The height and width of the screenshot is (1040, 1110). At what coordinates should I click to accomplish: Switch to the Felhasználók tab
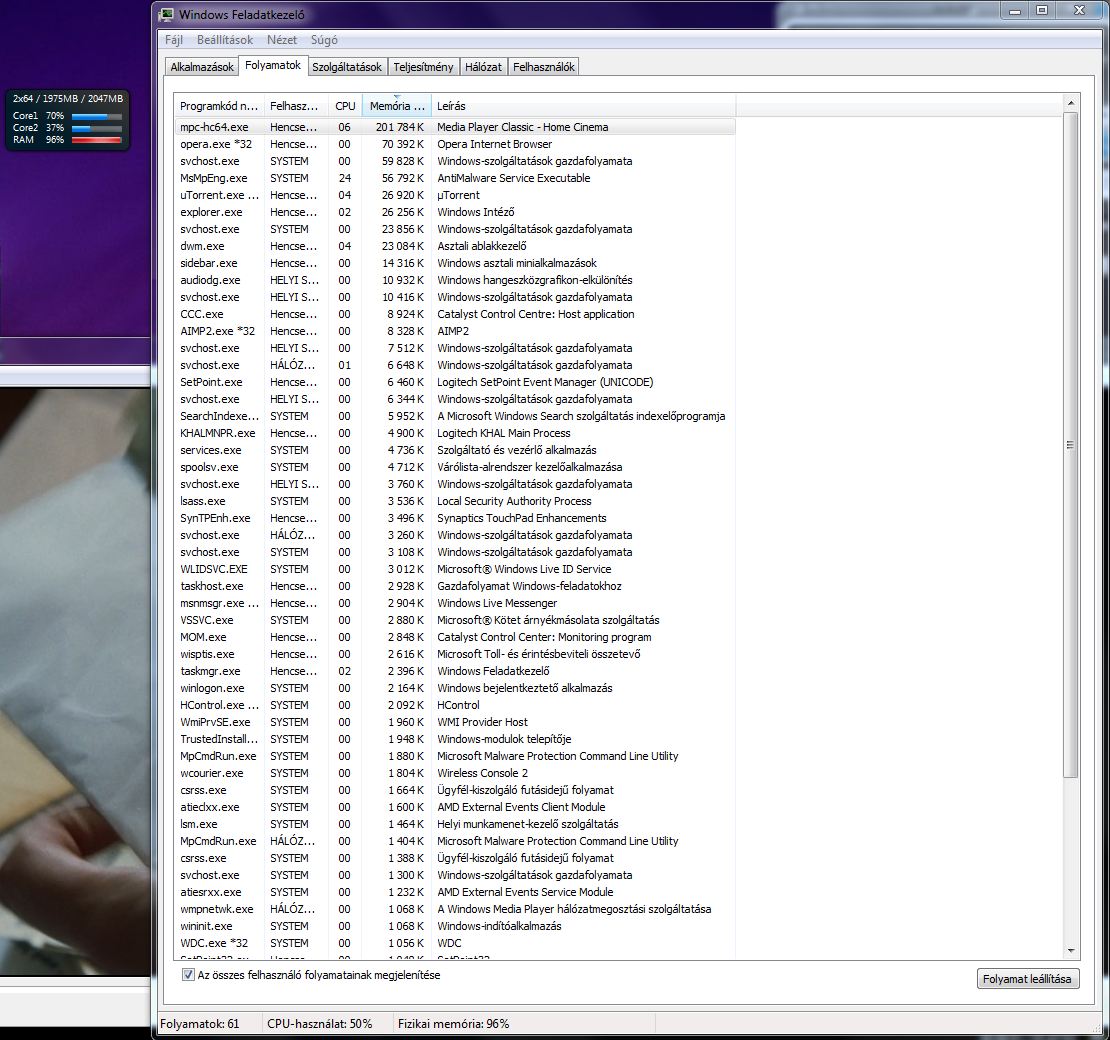click(544, 67)
